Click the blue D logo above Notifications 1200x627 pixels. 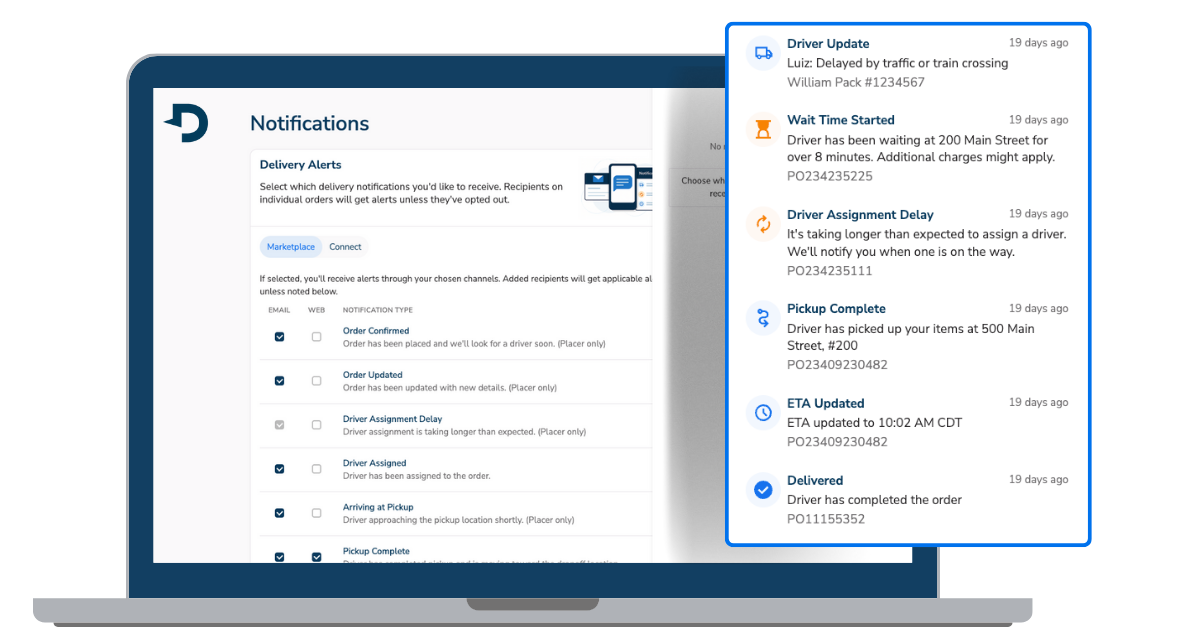click(185, 122)
